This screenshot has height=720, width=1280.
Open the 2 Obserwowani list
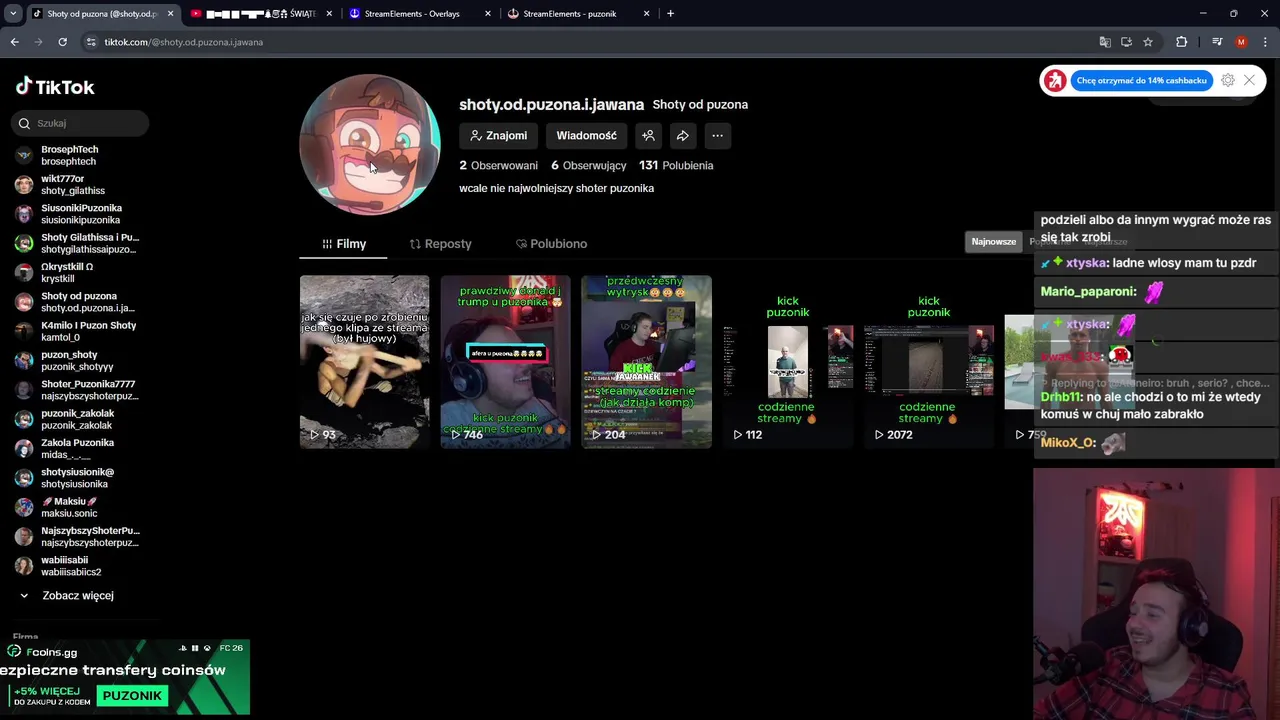(498, 166)
